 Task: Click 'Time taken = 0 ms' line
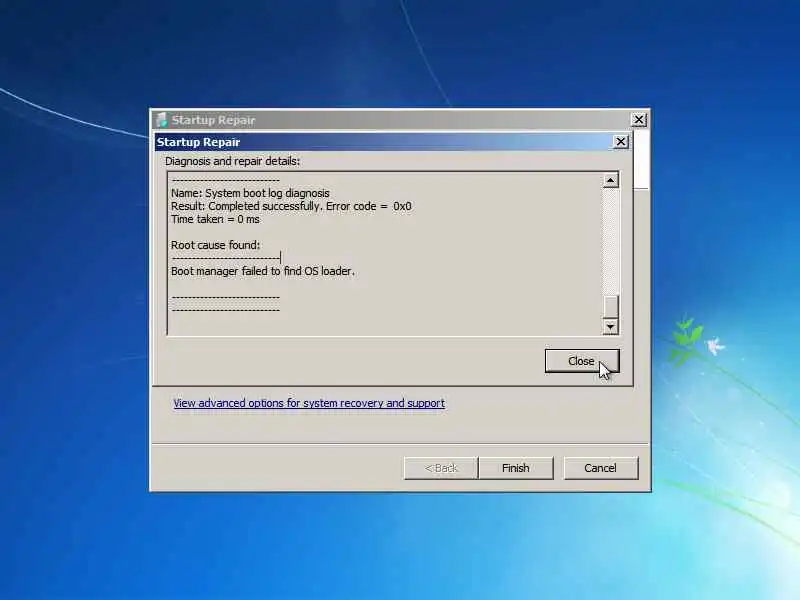pos(215,219)
